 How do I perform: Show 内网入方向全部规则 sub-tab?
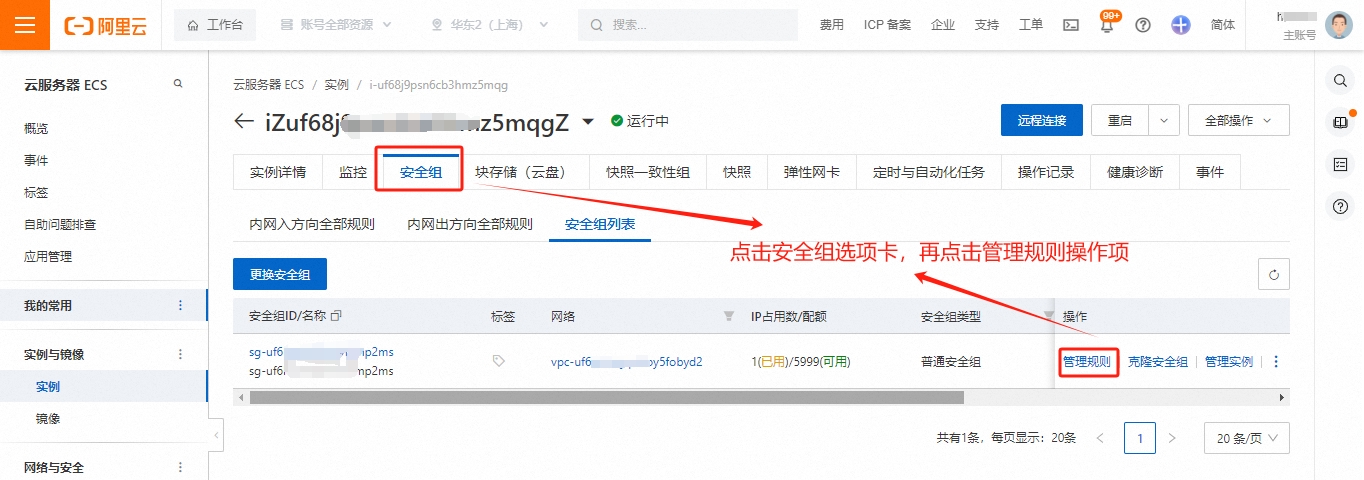tap(312, 224)
